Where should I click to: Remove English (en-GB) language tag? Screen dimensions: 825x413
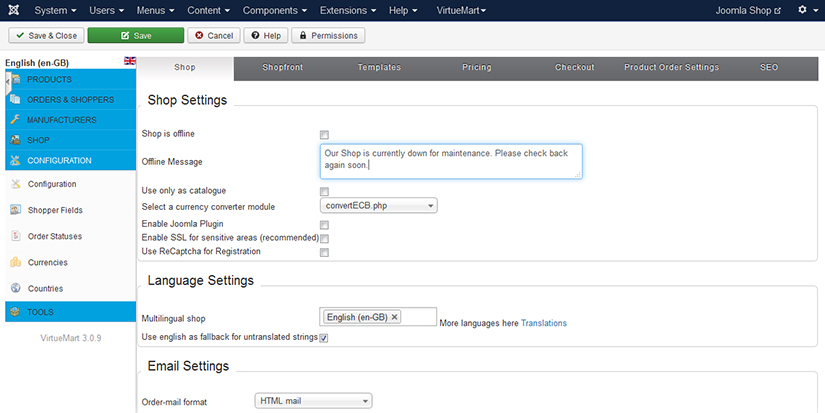[395, 317]
